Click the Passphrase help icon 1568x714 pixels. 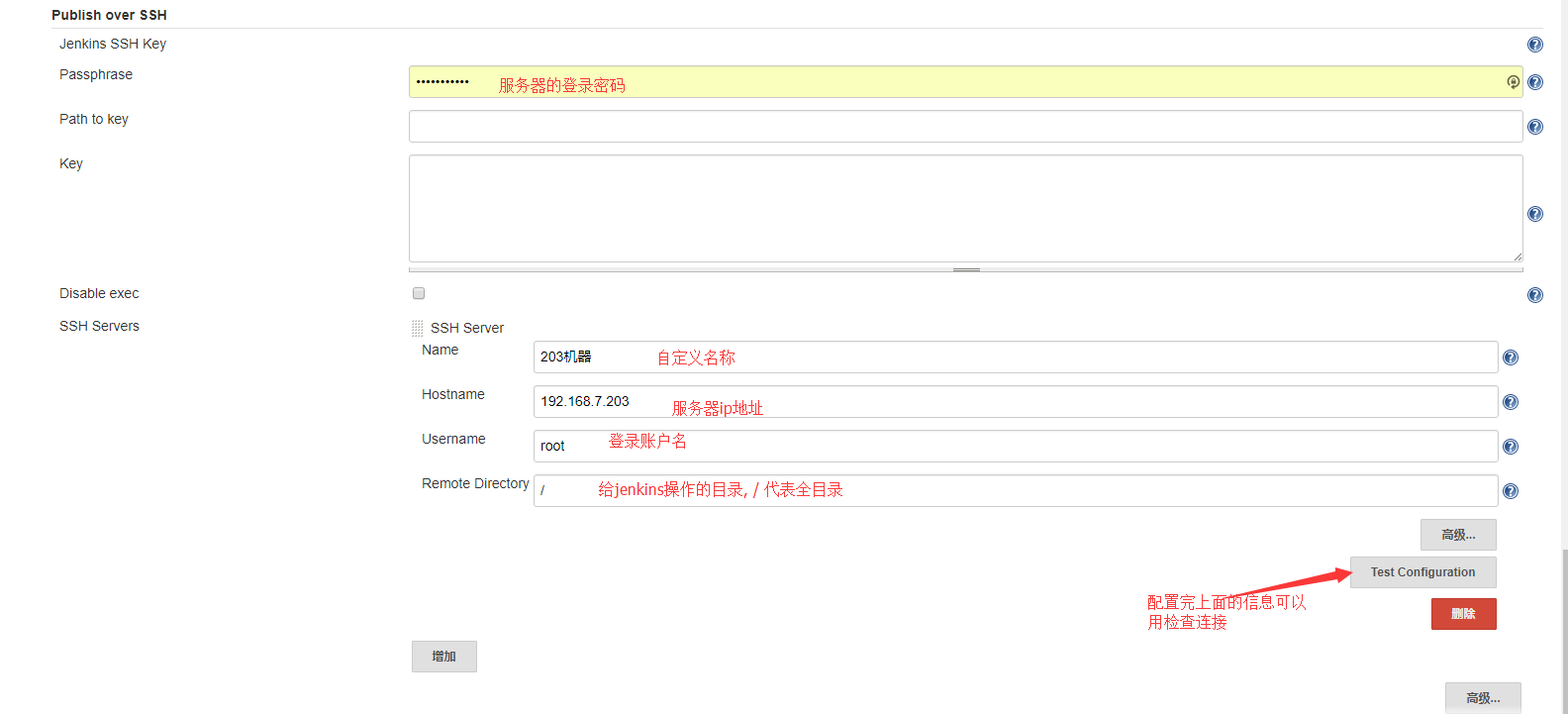click(1534, 82)
